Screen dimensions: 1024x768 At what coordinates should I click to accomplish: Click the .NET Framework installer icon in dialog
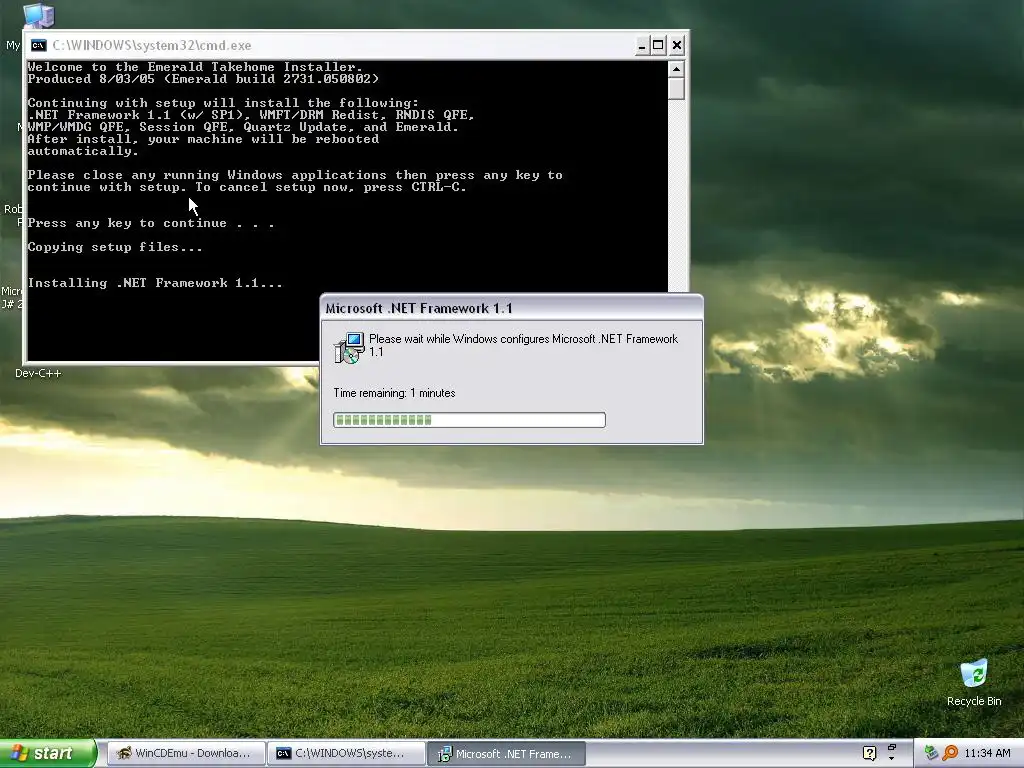(x=349, y=347)
